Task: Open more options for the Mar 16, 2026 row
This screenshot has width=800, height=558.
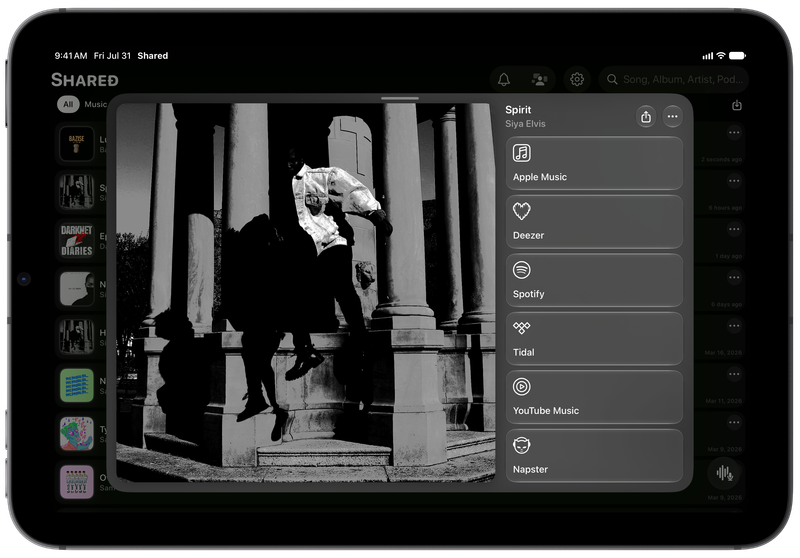Action: pos(734,326)
